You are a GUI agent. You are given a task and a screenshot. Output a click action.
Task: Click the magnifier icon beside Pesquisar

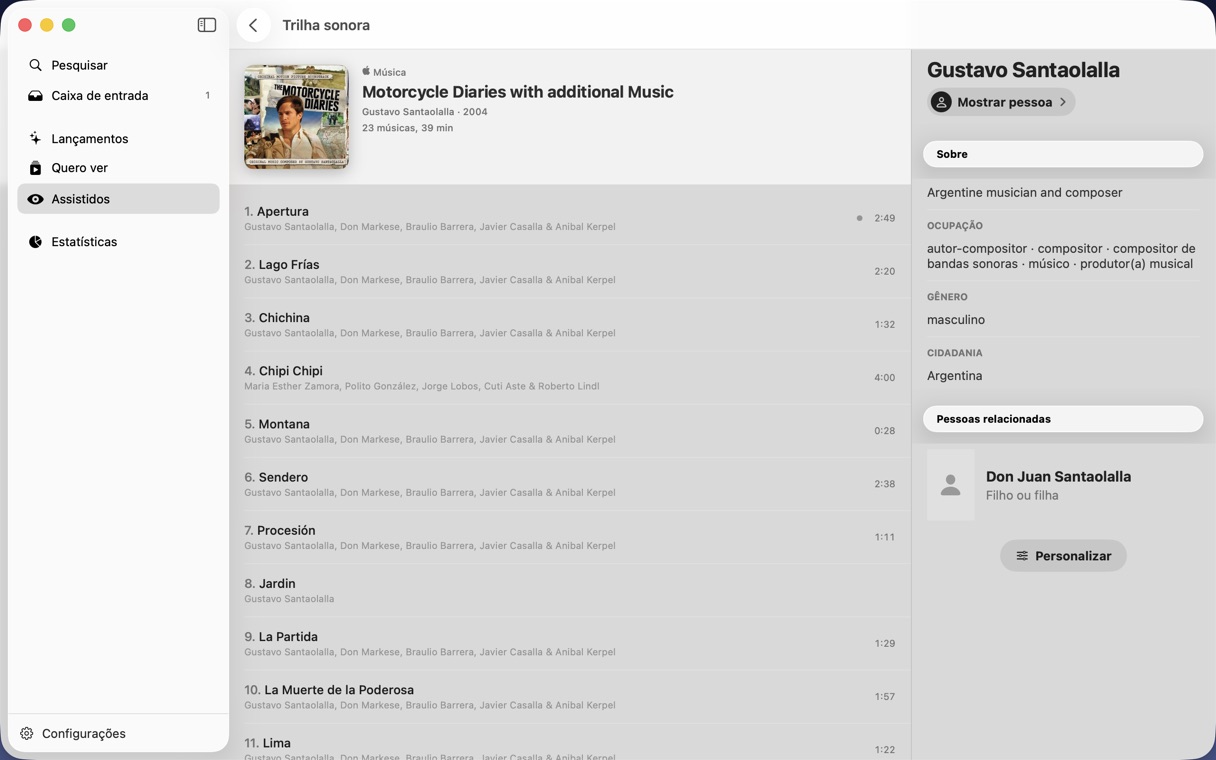(35, 65)
